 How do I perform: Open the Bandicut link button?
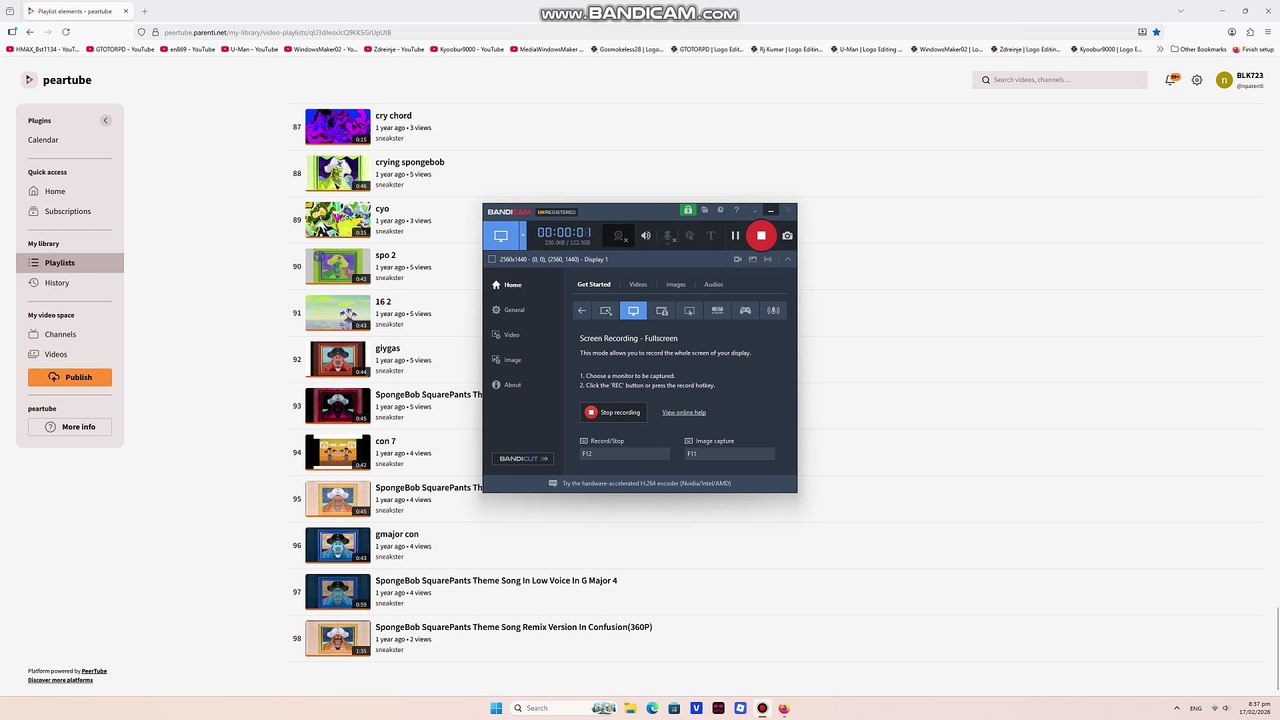[522, 459]
